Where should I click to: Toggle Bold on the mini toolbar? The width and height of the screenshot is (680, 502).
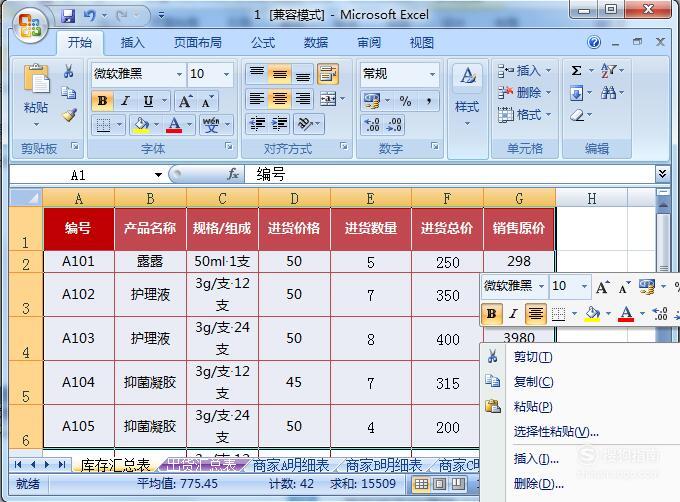(491, 313)
